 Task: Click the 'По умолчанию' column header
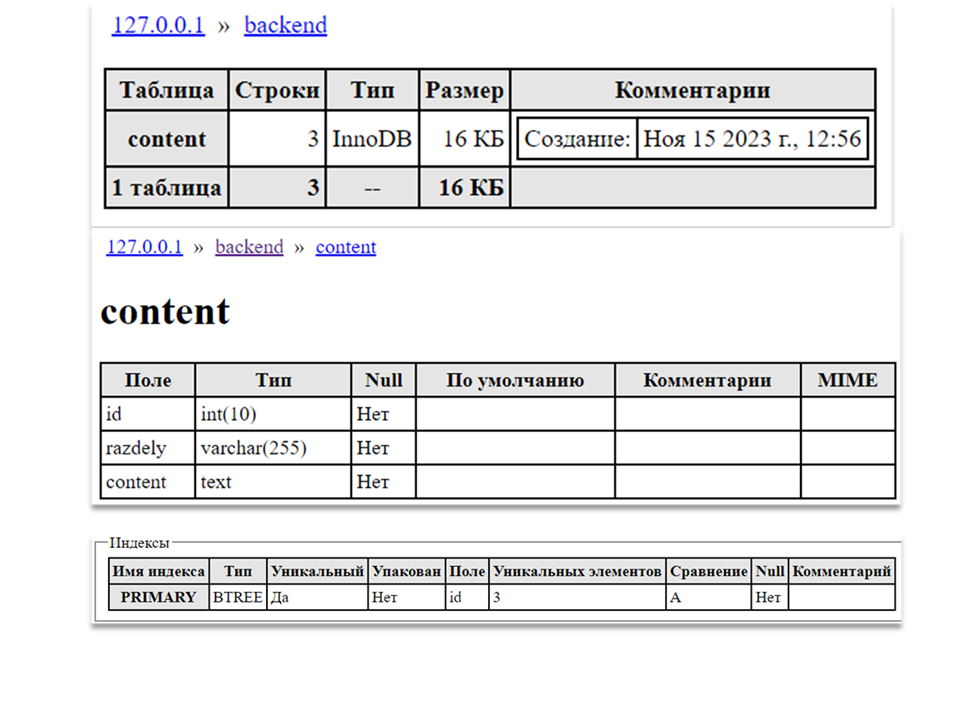pyautogui.click(x=515, y=380)
